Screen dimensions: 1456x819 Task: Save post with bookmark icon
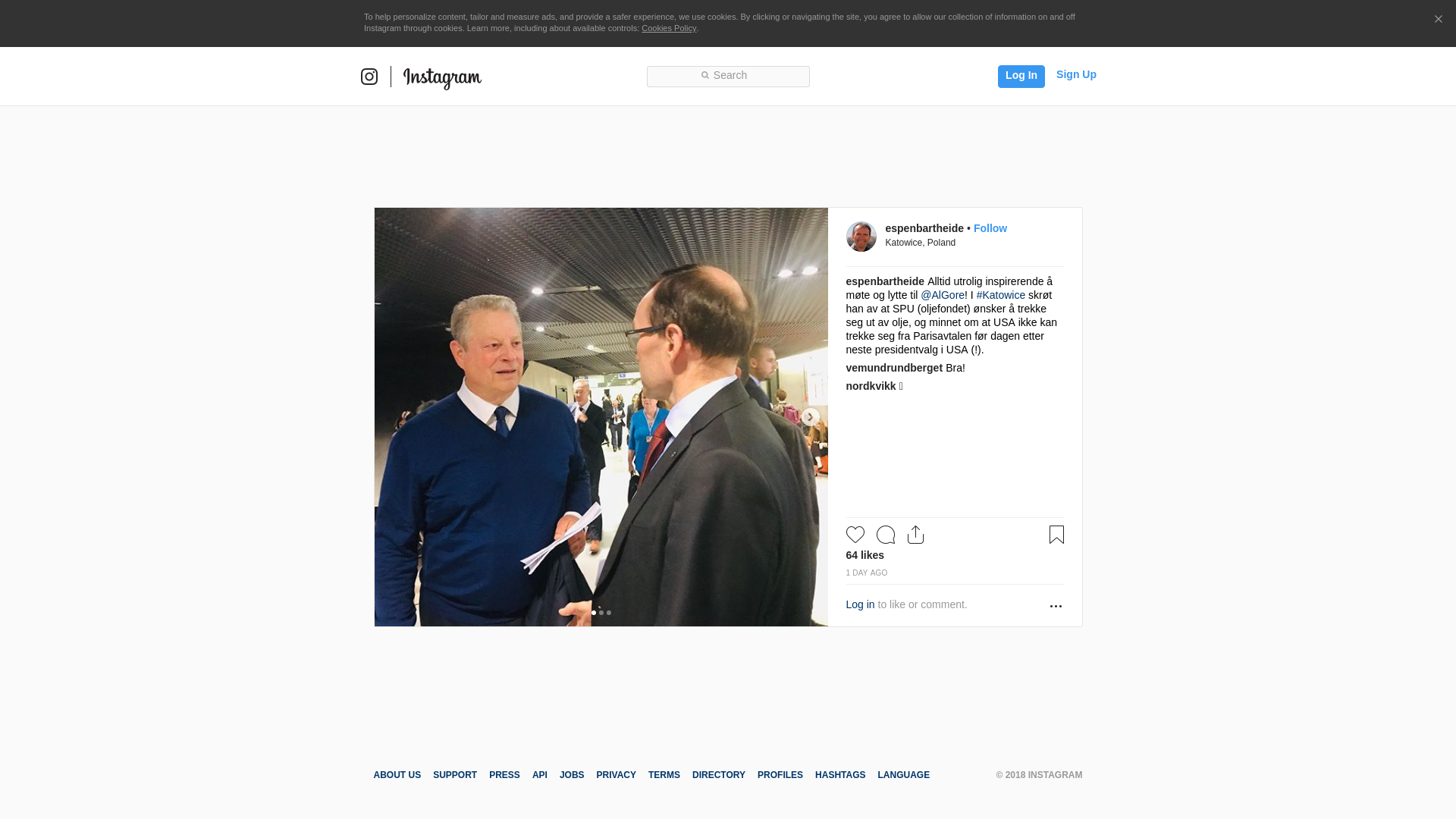[1056, 535]
